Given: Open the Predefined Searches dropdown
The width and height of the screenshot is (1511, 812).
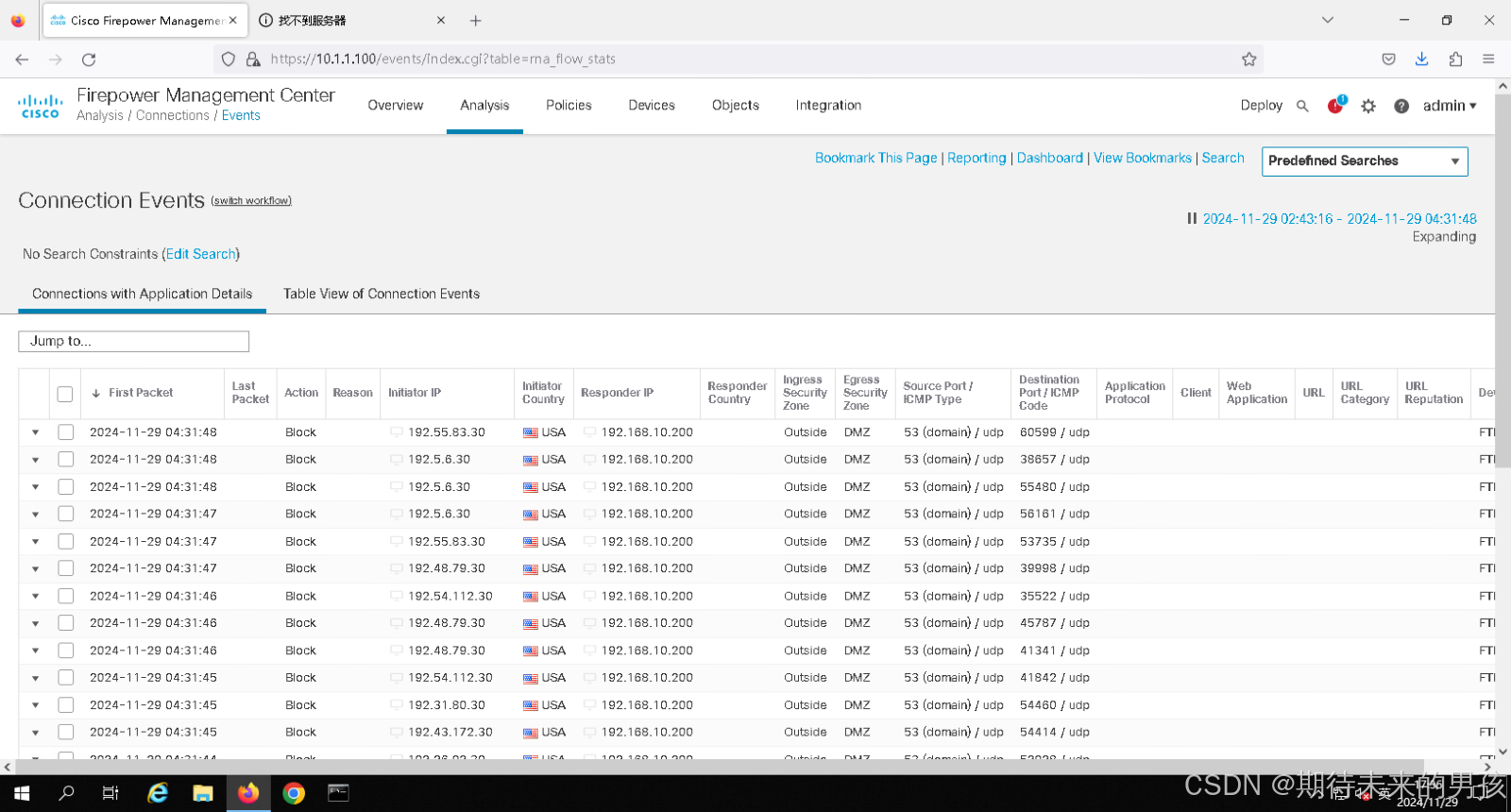Looking at the screenshot, I should tap(1365, 161).
